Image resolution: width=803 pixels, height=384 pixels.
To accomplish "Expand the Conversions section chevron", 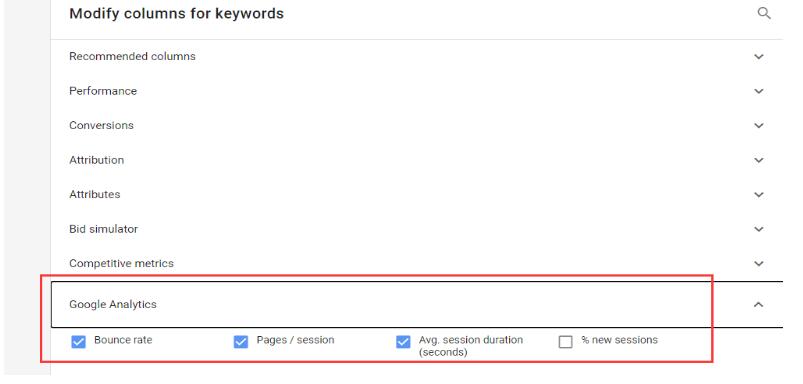I will click(759, 125).
